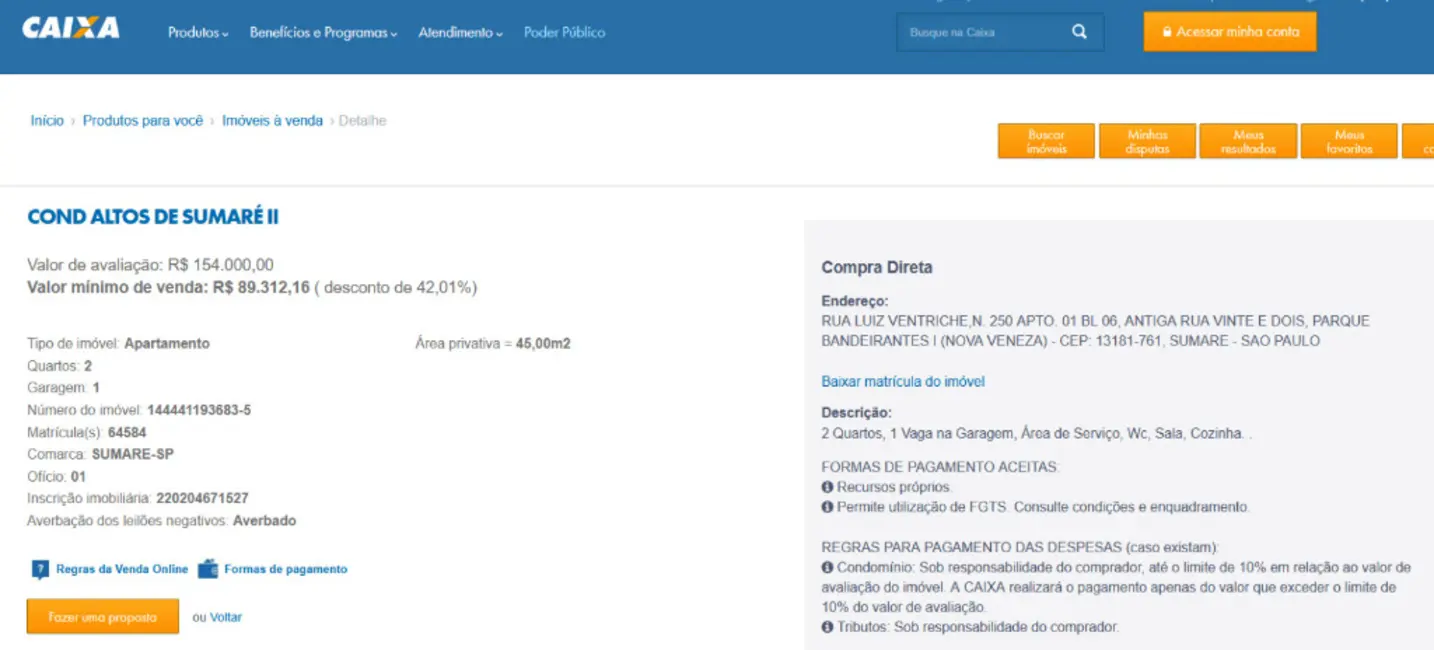This screenshot has width=1434, height=650.
Task: Select the Minhas disputas tab
Action: 1147,141
